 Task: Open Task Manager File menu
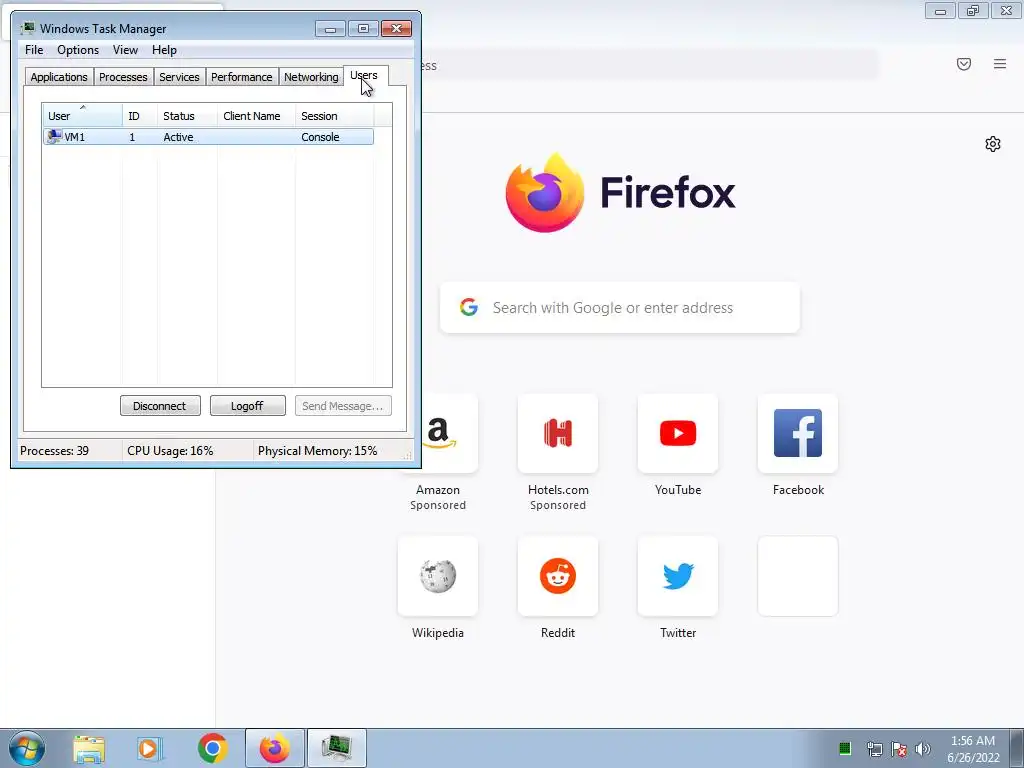[x=34, y=50]
